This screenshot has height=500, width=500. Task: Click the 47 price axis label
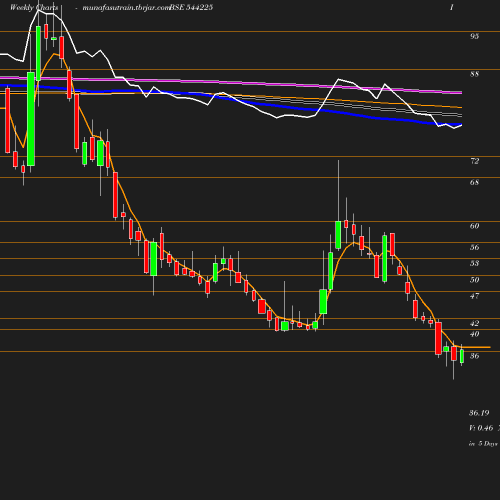pyautogui.click(x=474, y=296)
